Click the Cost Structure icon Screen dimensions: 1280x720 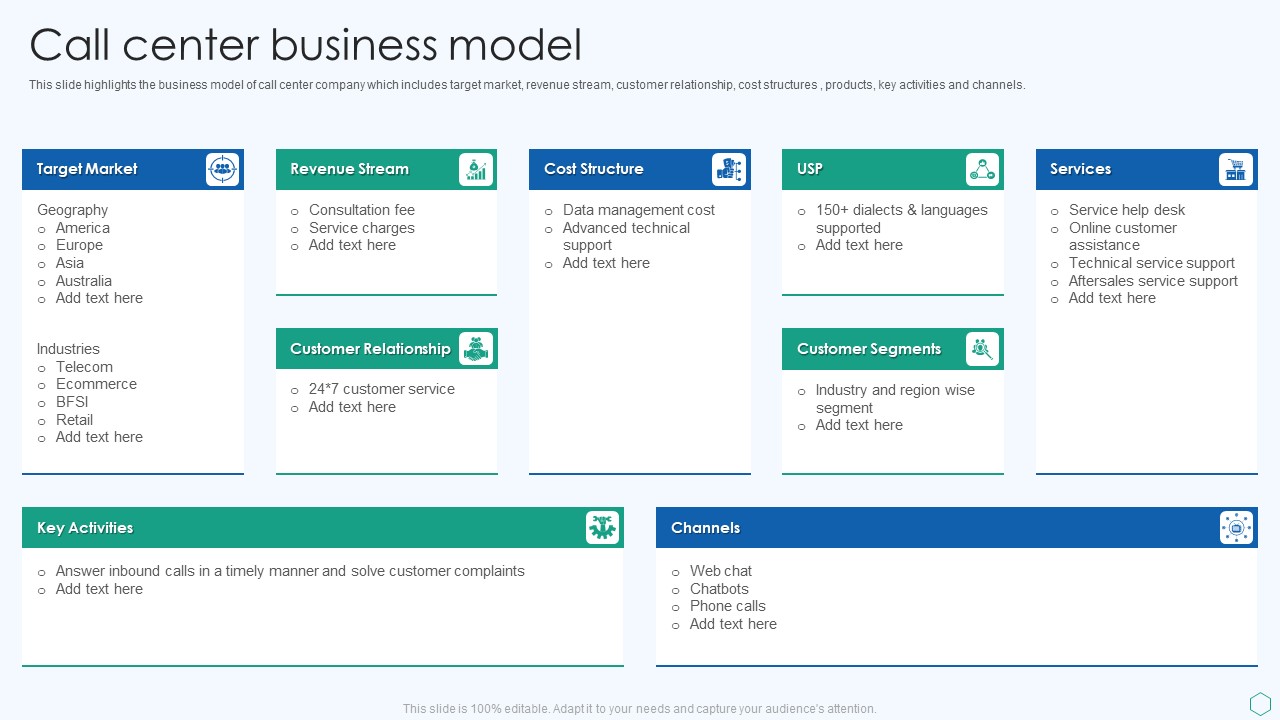pos(729,169)
